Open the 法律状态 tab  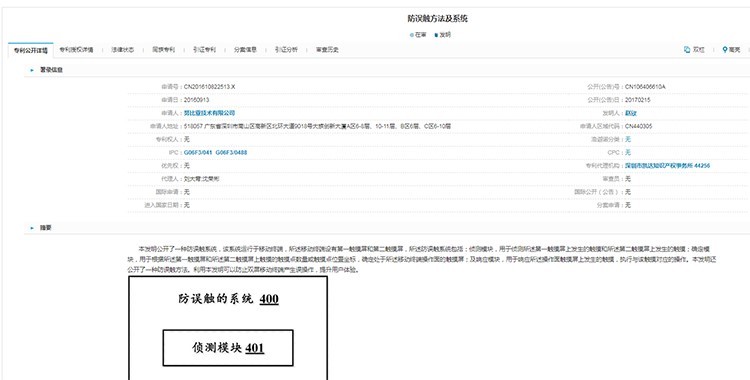[x=122, y=50]
